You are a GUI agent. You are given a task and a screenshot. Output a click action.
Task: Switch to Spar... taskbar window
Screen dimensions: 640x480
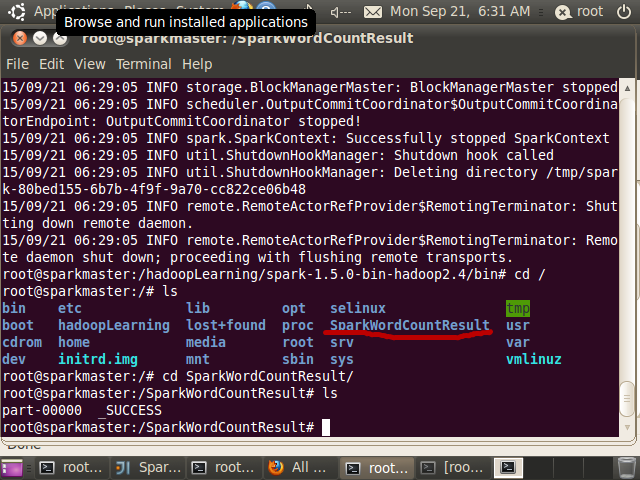click(148, 467)
